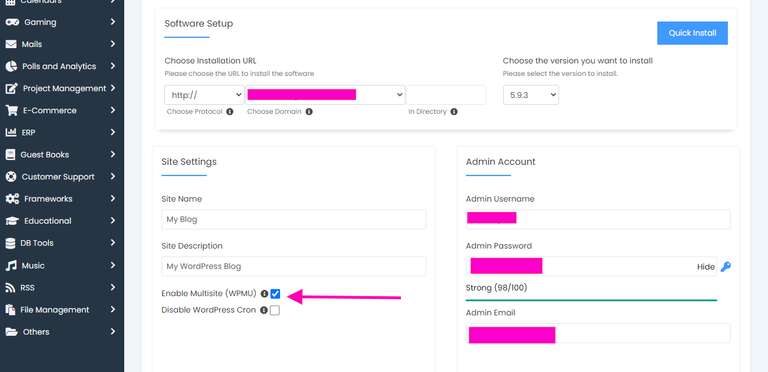
Task: Click the RSS feed icon
Action: click(x=10, y=287)
